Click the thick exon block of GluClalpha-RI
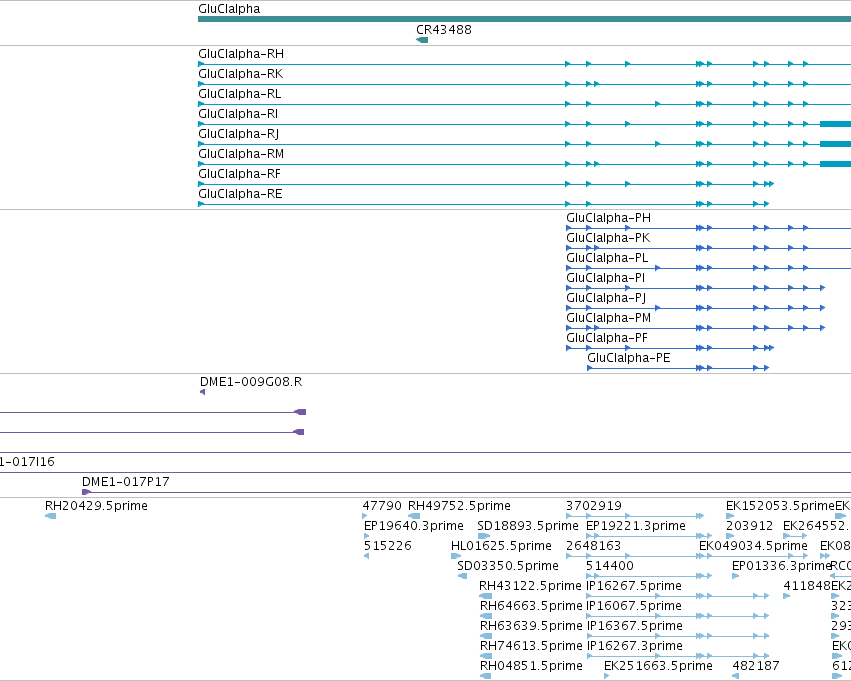 (835, 124)
